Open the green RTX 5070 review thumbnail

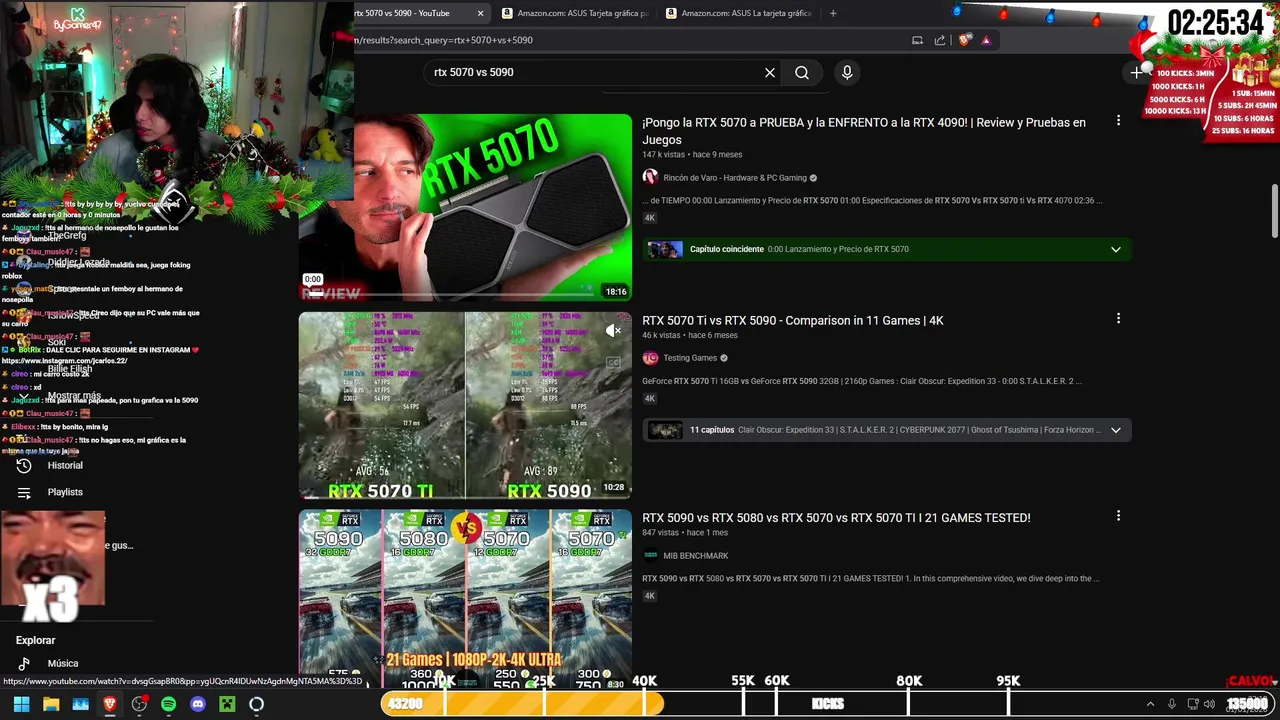(465, 207)
